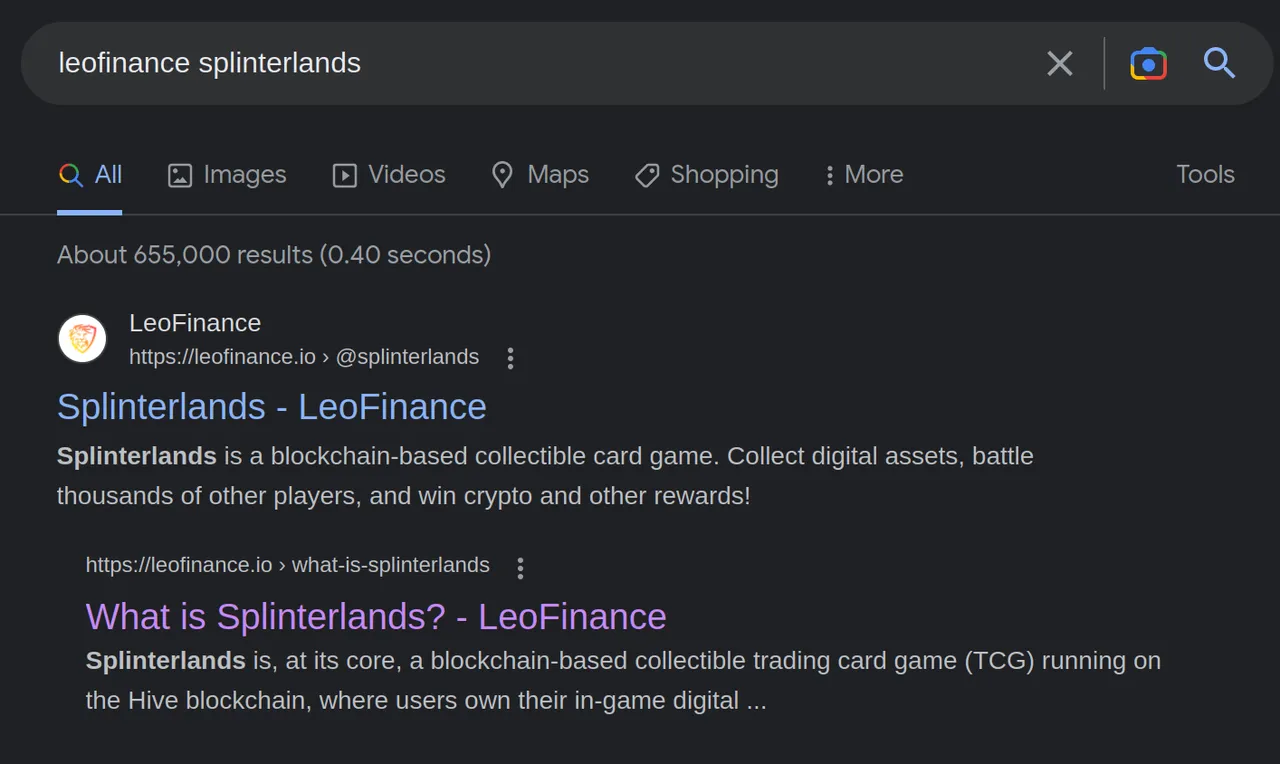1280x764 pixels.
Task: Switch to the Maps tab
Action: (540, 175)
